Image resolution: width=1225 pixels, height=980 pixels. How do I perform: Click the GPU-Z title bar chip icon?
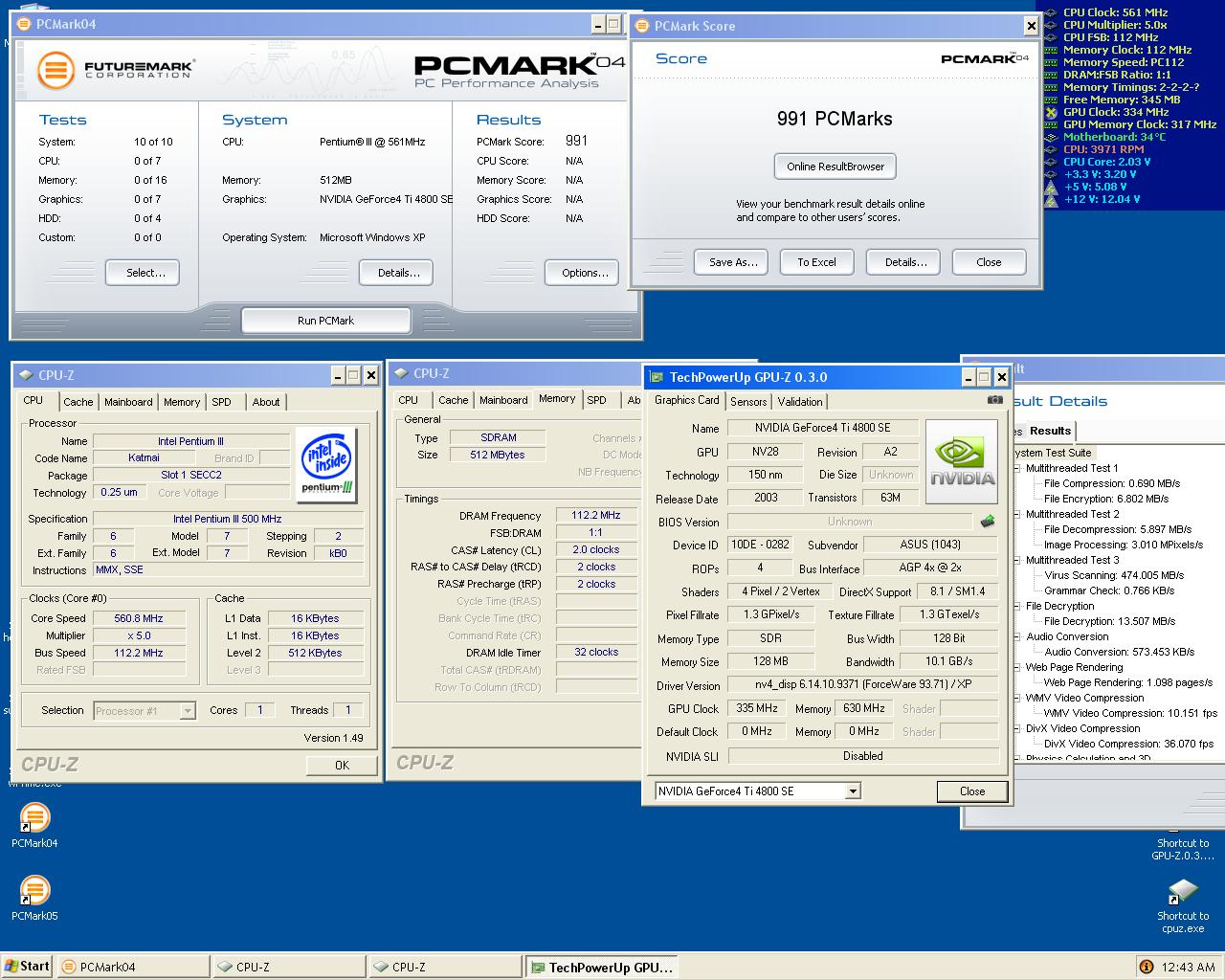point(657,377)
